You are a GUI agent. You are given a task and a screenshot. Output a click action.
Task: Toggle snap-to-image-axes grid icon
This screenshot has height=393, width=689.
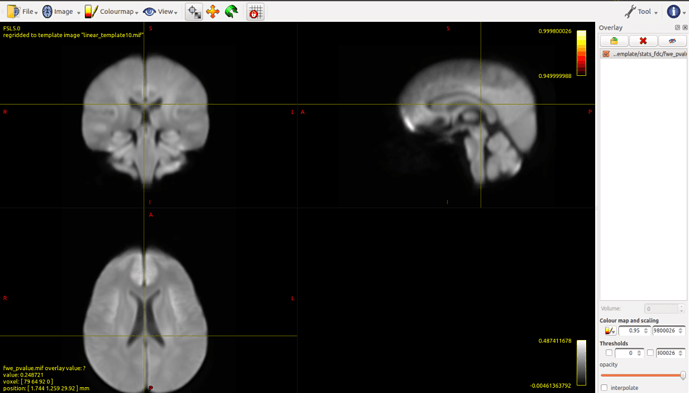(255, 12)
